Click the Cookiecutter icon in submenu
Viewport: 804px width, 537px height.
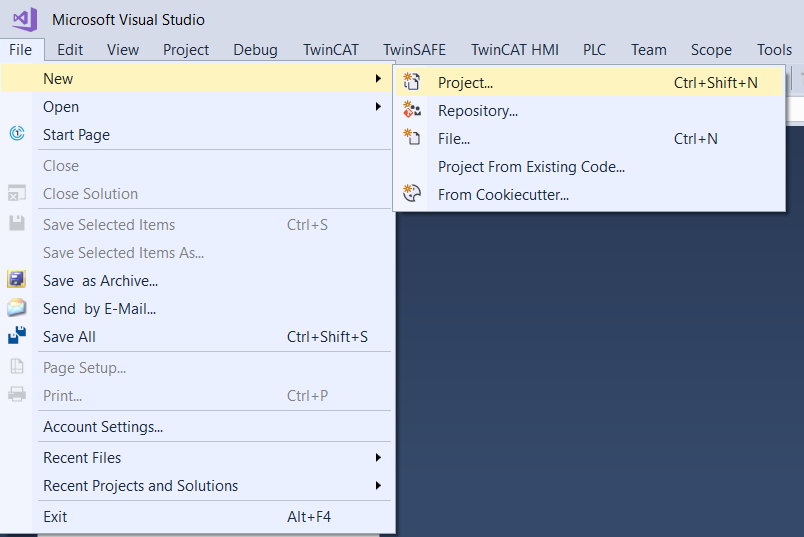[x=412, y=194]
